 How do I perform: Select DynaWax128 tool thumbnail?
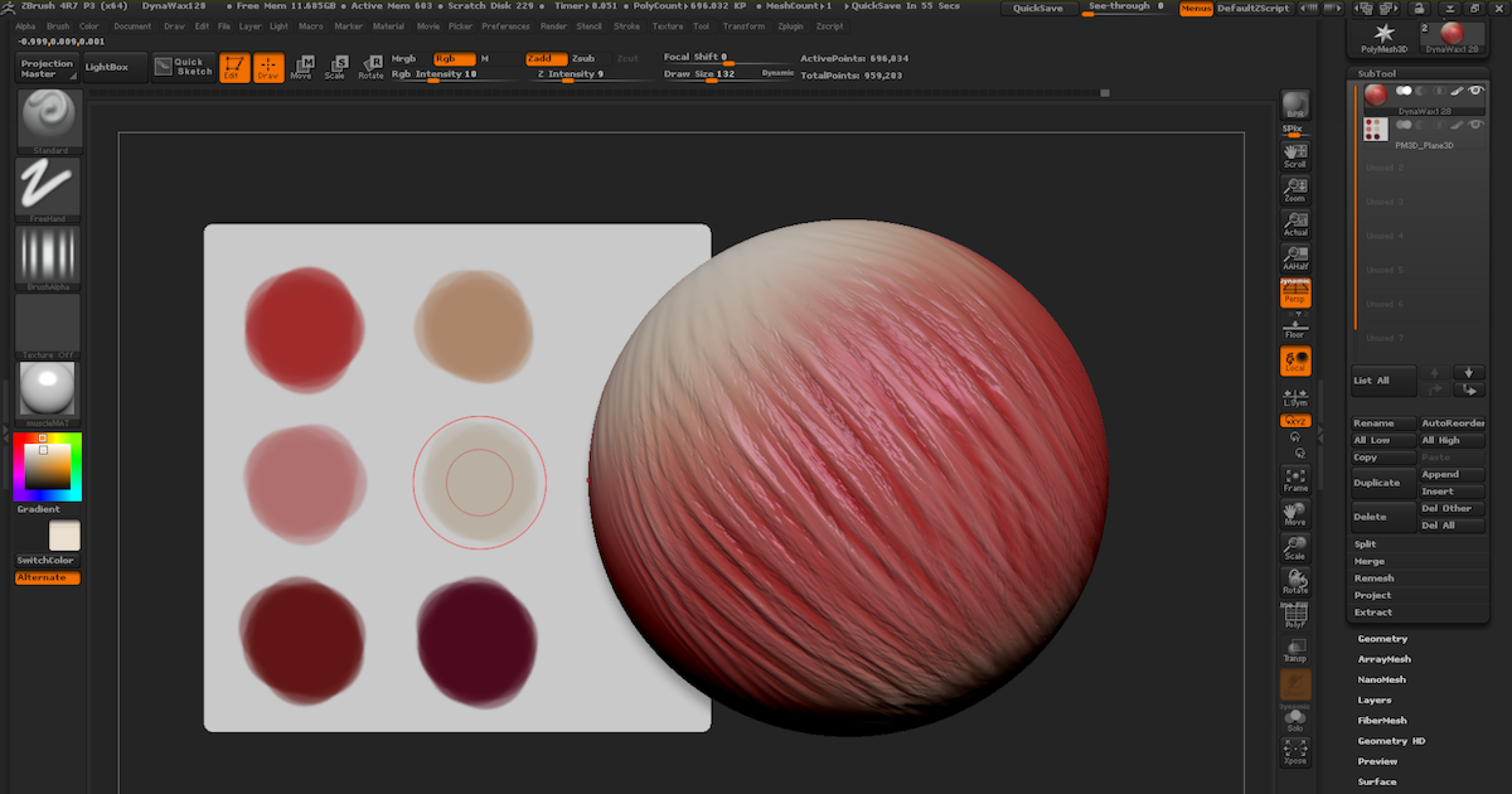point(1452,37)
